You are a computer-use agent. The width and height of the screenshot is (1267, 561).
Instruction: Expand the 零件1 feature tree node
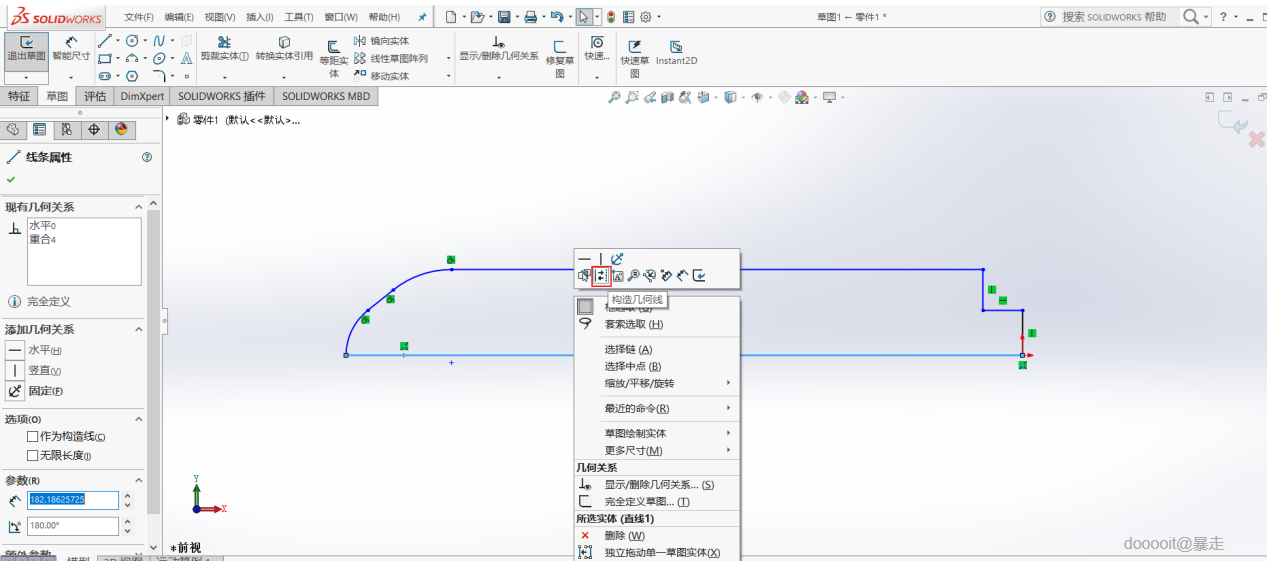pyautogui.click(x=168, y=119)
